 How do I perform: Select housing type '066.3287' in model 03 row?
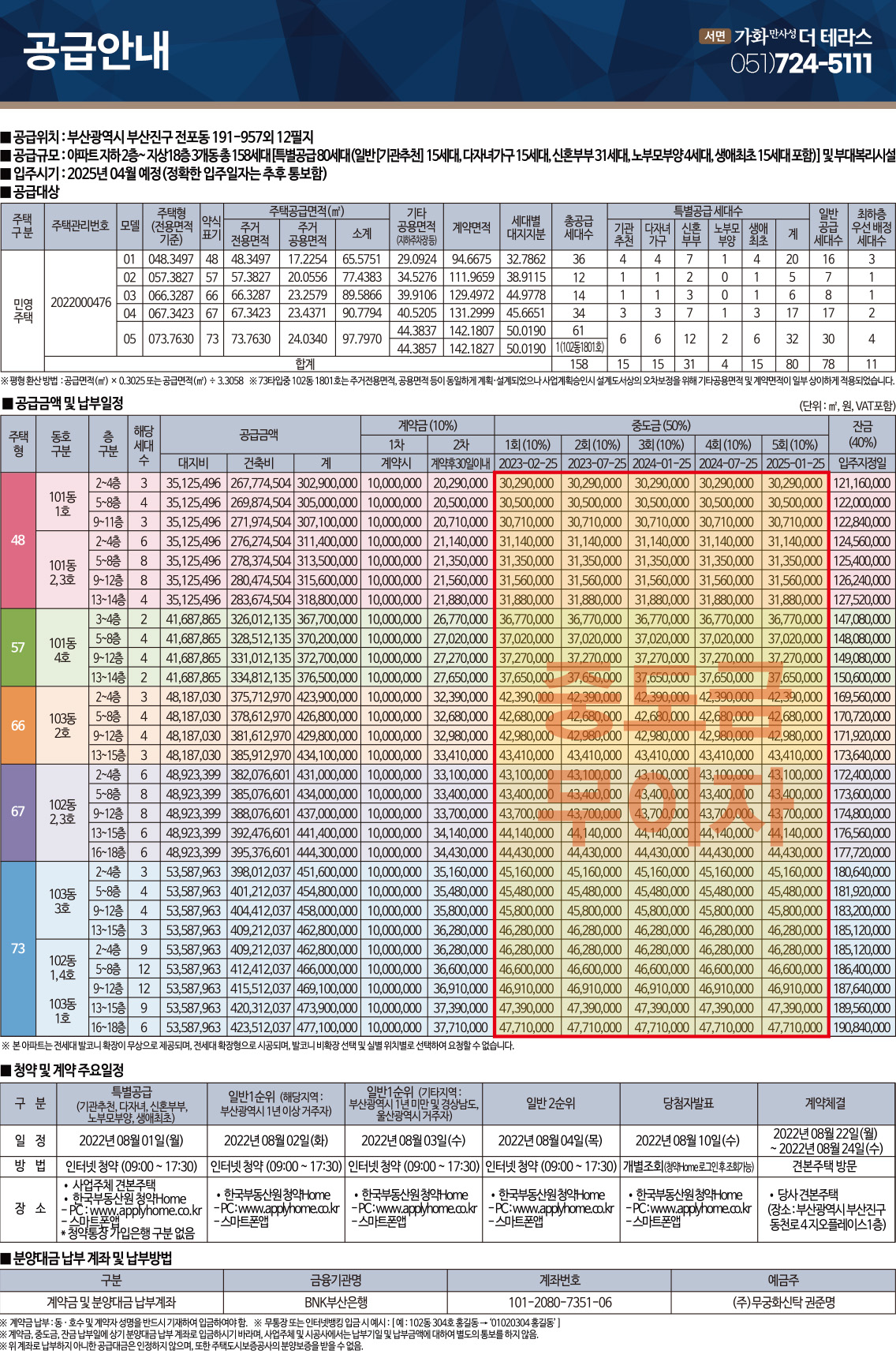coord(171,295)
